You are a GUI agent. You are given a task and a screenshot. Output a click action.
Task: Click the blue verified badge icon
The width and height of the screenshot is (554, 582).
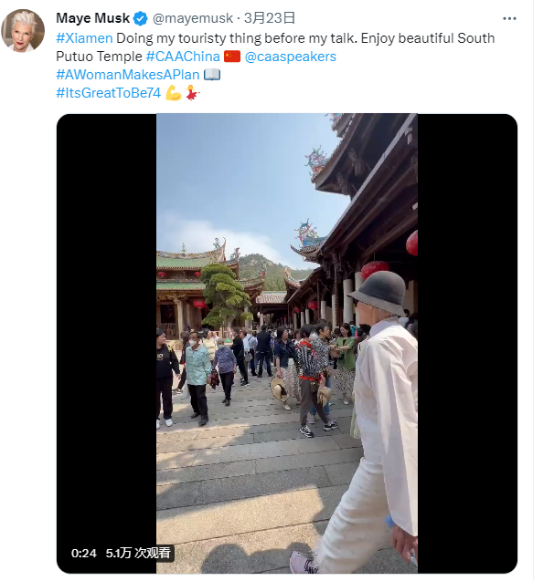click(141, 19)
